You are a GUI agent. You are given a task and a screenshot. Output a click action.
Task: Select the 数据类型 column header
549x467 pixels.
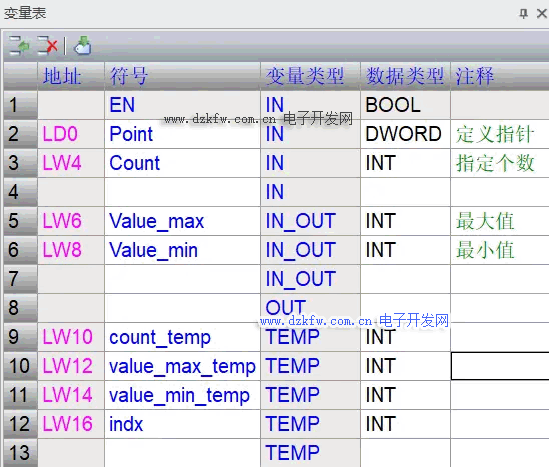[405, 76]
